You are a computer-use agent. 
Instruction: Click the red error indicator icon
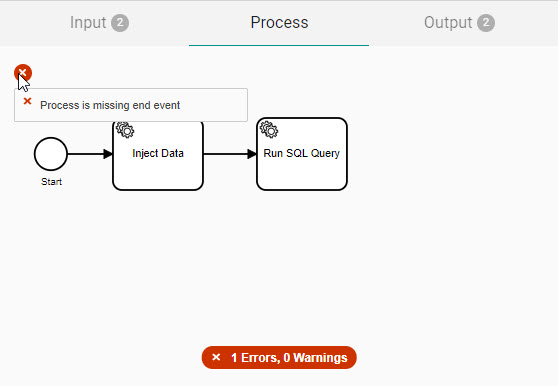click(x=23, y=73)
